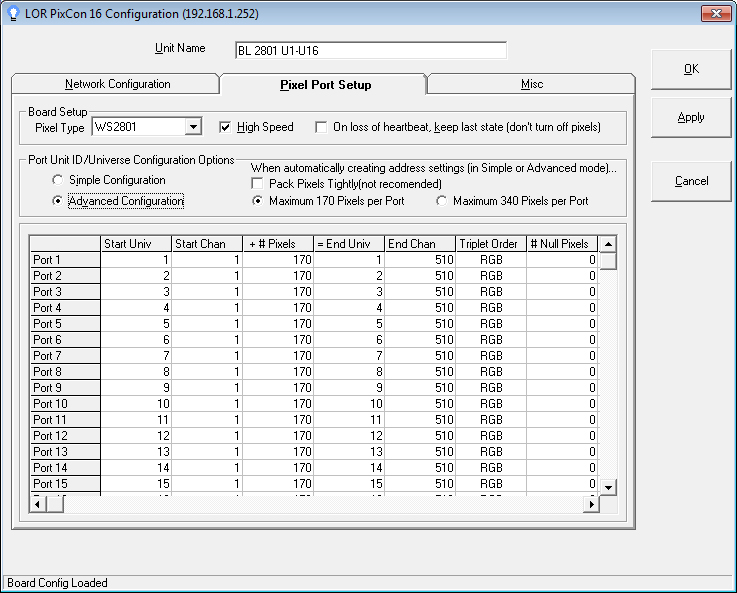The image size is (737, 593).
Task: Select Simple Configuration radio button
Action: [x=58, y=180]
